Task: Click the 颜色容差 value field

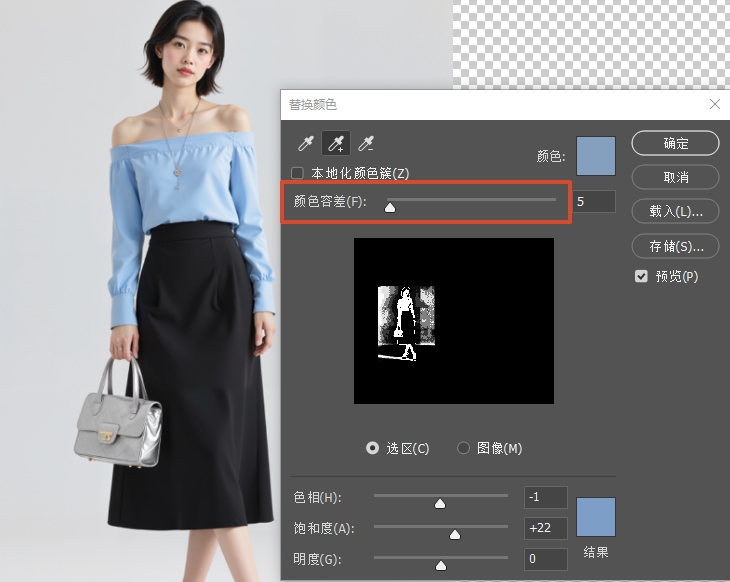Action: [x=594, y=202]
